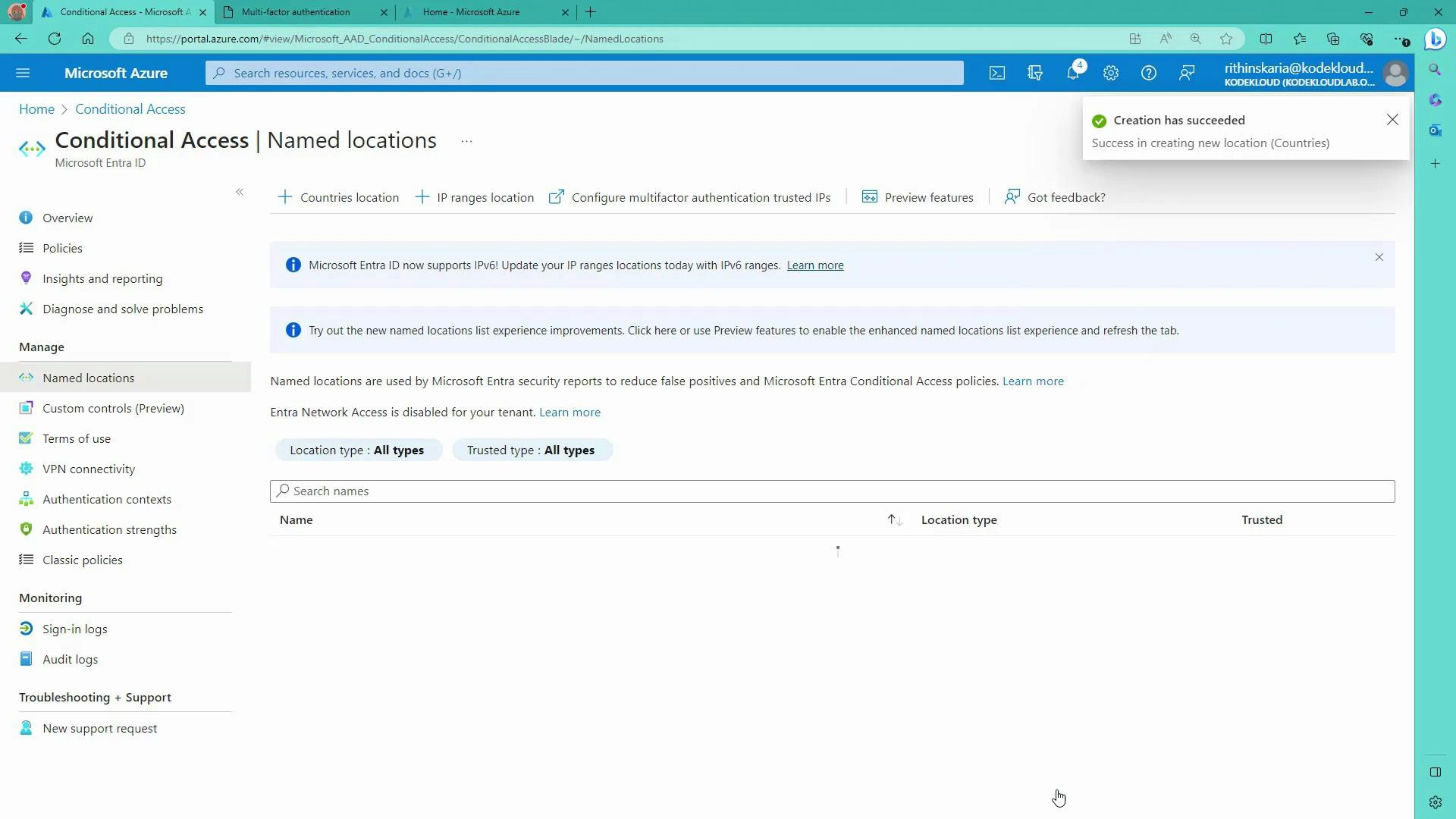Open Microsoft 365 launcher in Edge sidebar
Screen dimensions: 1456x819
pos(1436,100)
